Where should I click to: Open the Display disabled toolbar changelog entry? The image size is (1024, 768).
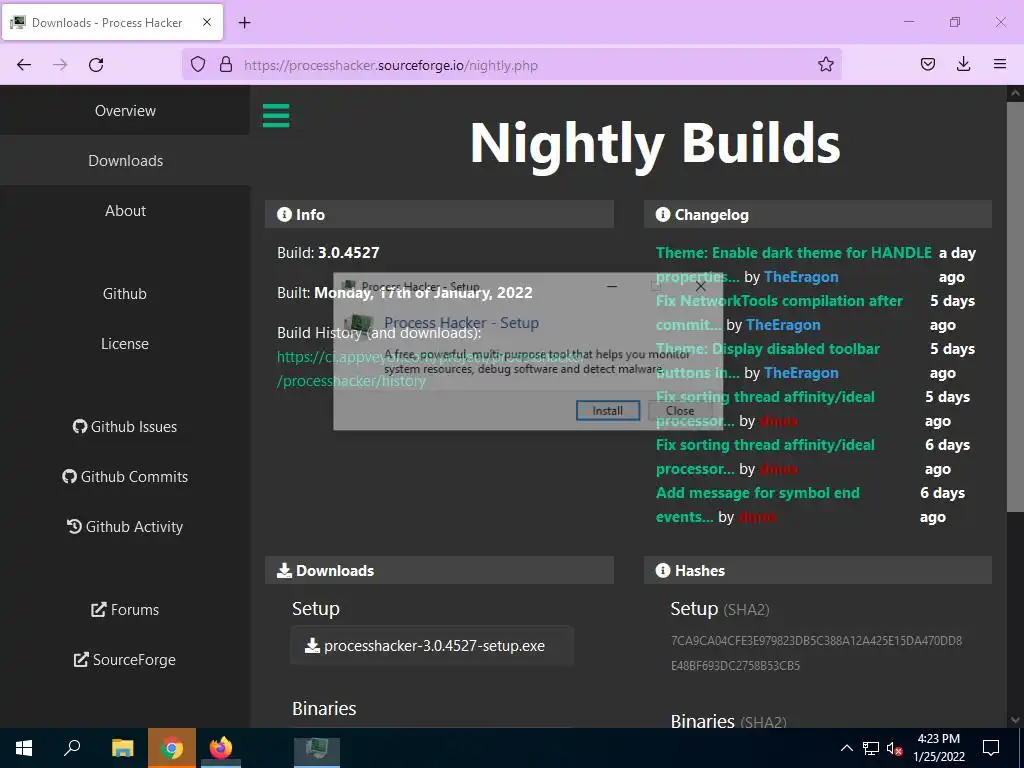coord(767,360)
